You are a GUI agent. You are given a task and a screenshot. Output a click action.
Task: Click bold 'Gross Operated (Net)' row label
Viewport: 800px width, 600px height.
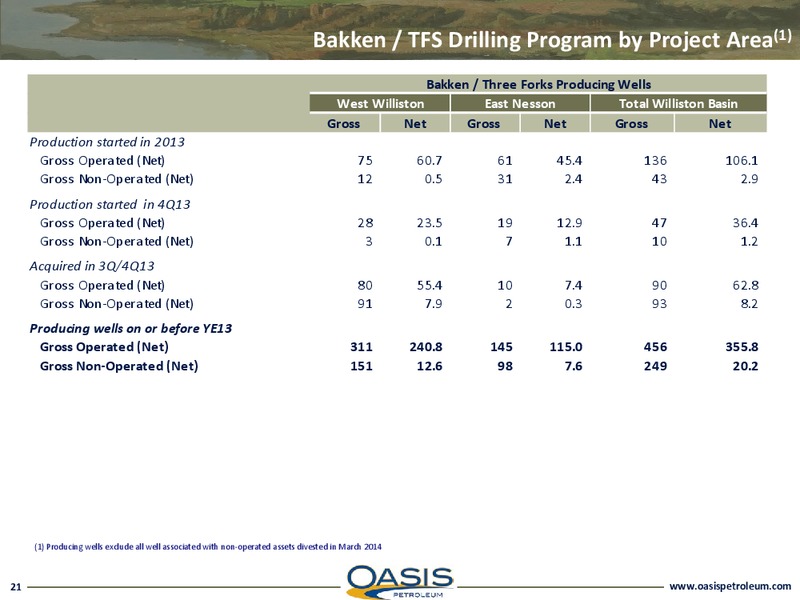pyautogui.click(x=104, y=347)
